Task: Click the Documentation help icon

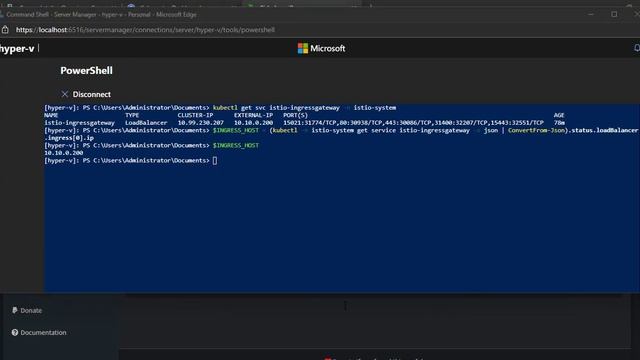Action: [15, 333]
